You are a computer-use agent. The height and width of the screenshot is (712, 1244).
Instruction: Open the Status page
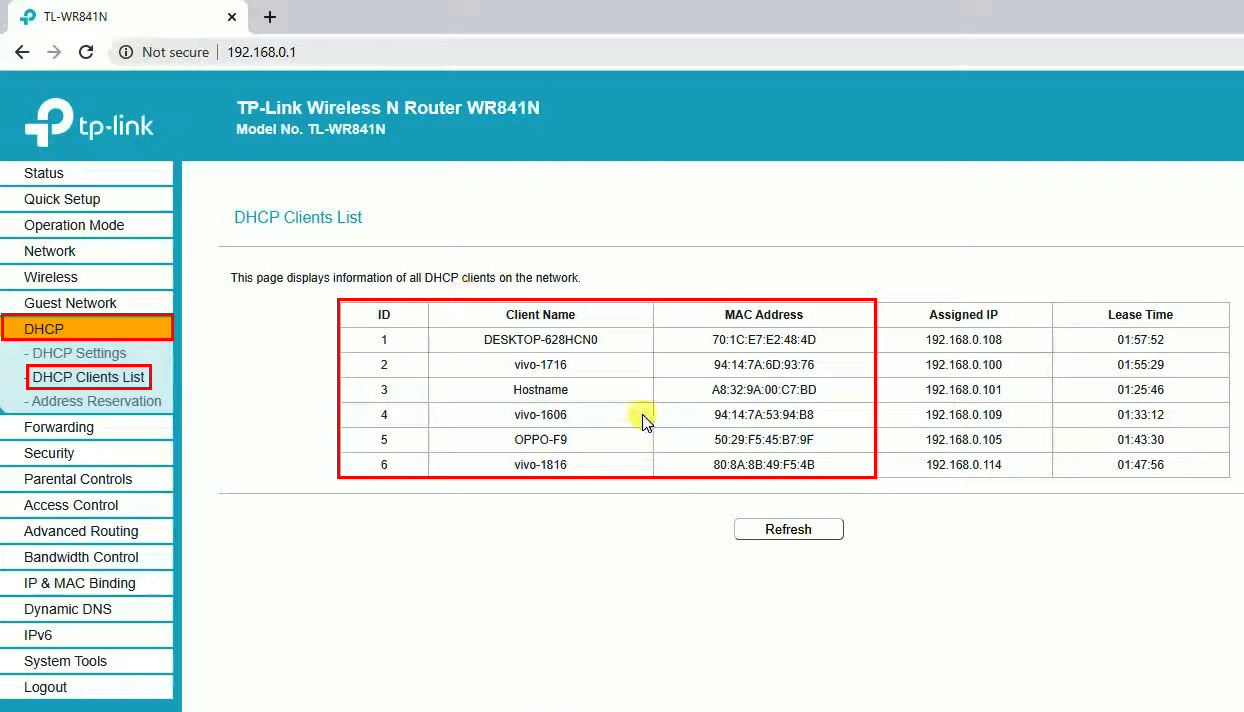(x=43, y=173)
